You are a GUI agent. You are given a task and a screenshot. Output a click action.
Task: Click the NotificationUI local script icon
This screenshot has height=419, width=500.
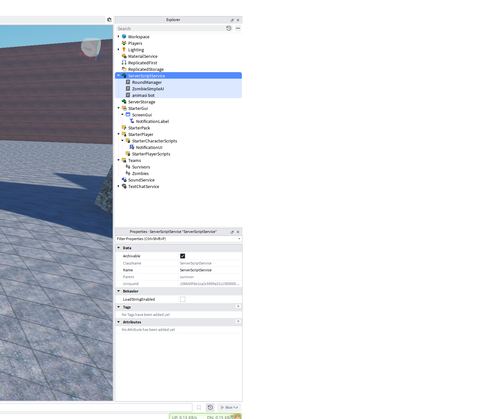[132, 147]
